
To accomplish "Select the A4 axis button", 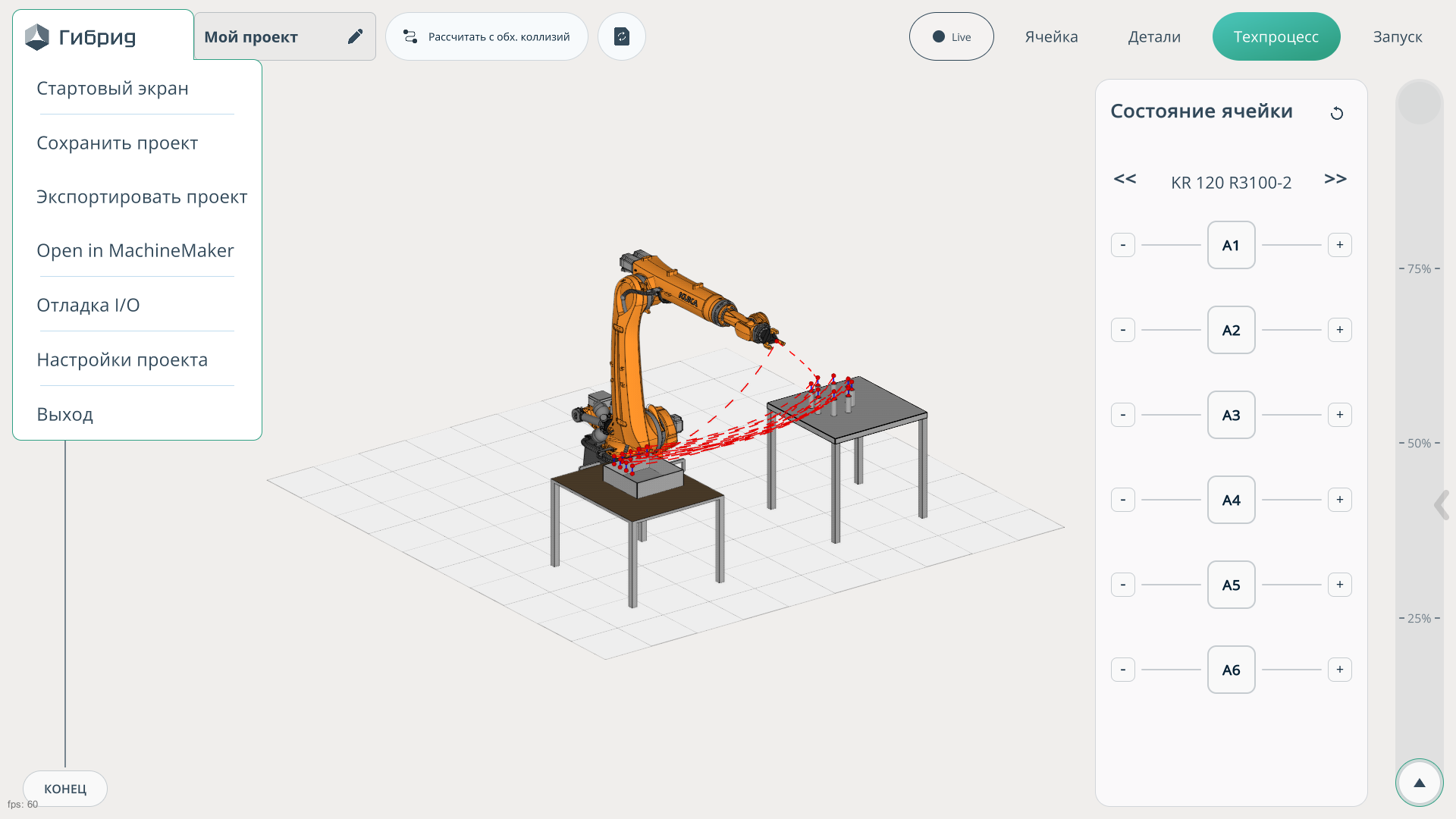I will pyautogui.click(x=1231, y=500).
